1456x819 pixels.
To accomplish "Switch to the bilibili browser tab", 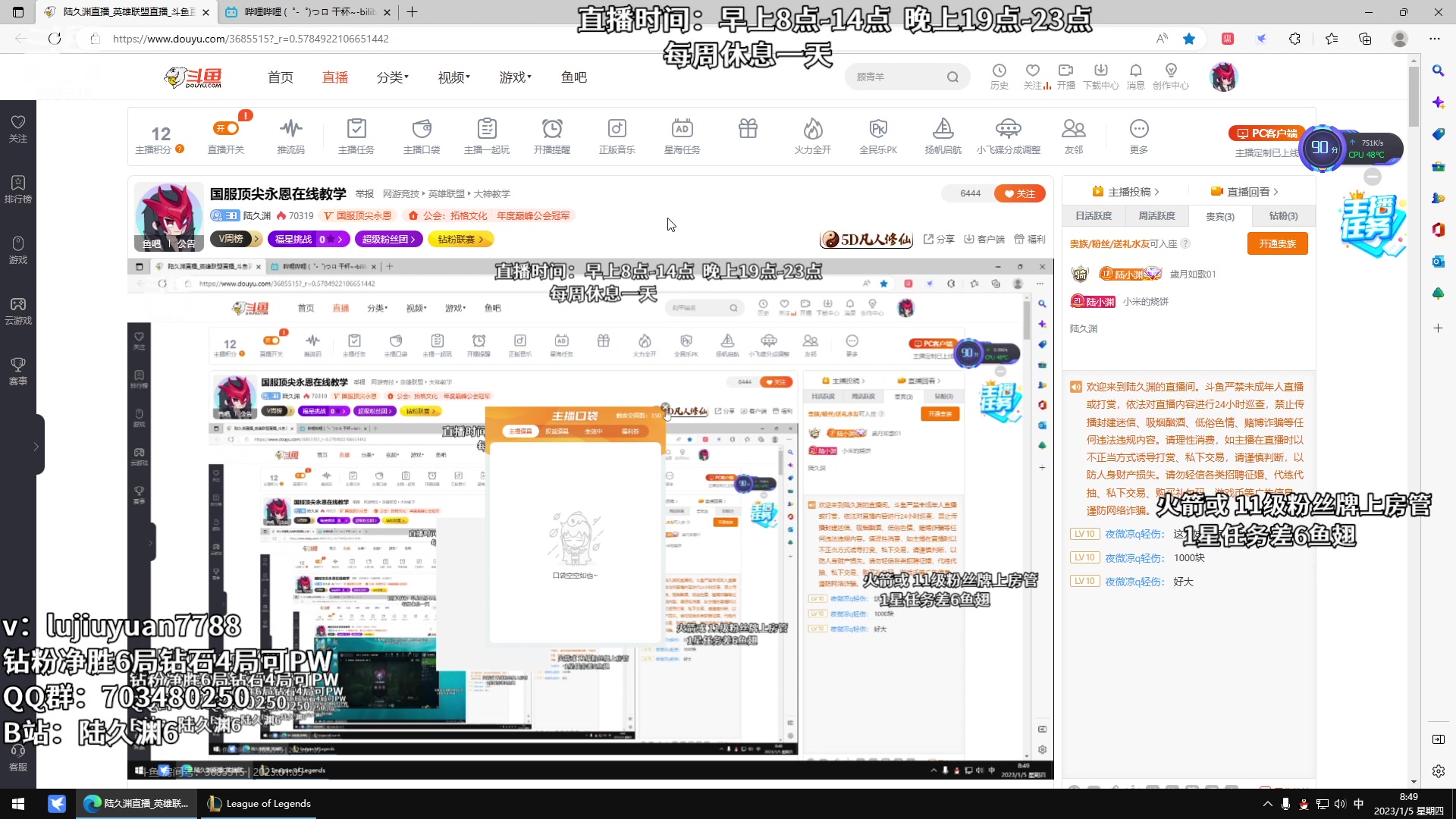I will click(309, 12).
